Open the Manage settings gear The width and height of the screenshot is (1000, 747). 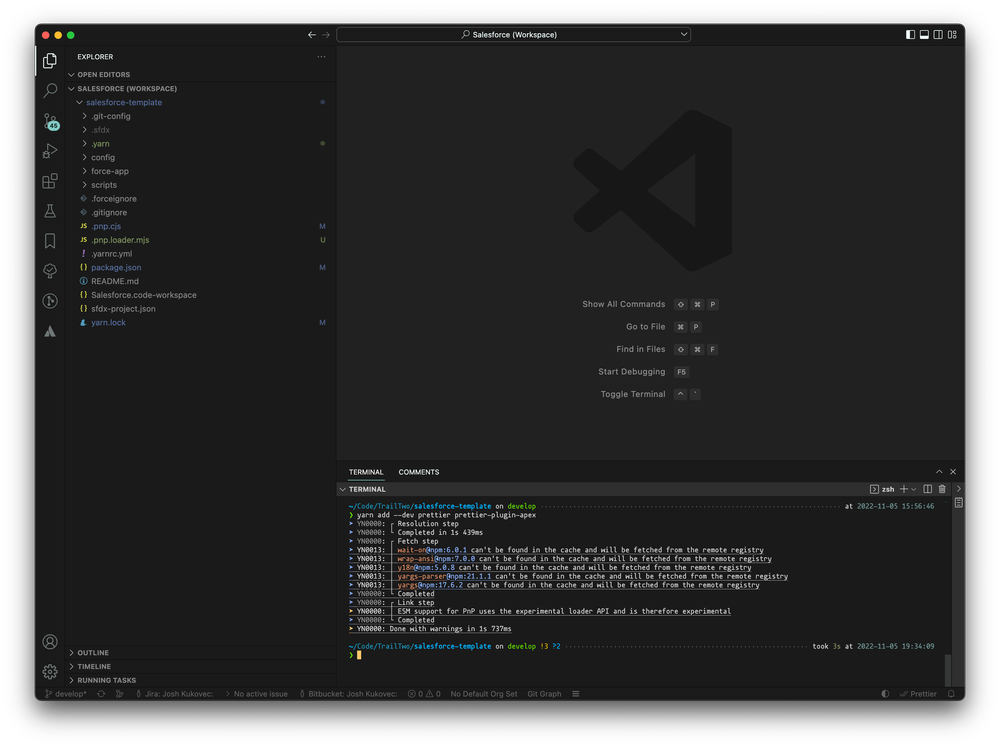click(x=50, y=672)
